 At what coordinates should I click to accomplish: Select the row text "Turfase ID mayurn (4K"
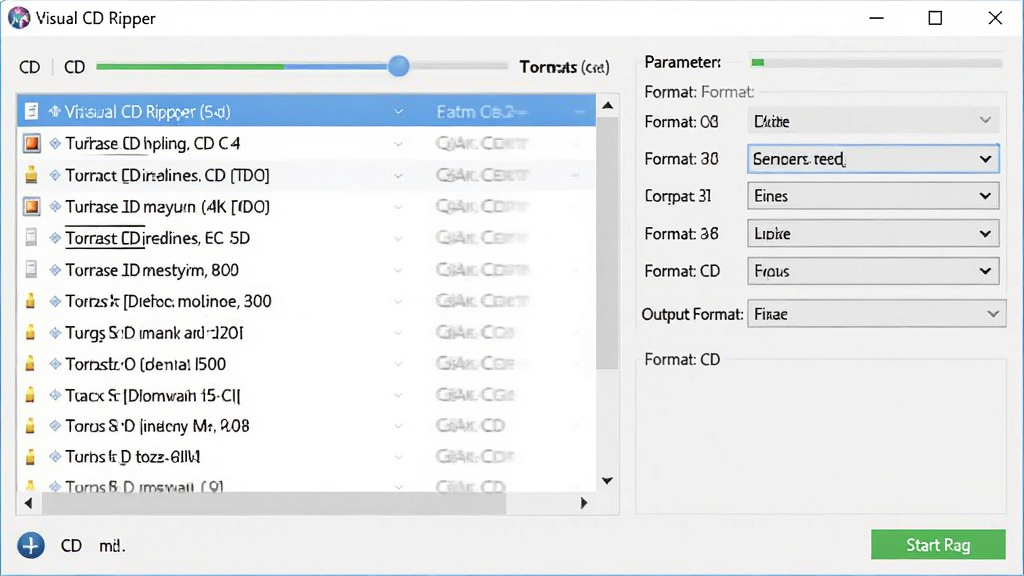168,207
